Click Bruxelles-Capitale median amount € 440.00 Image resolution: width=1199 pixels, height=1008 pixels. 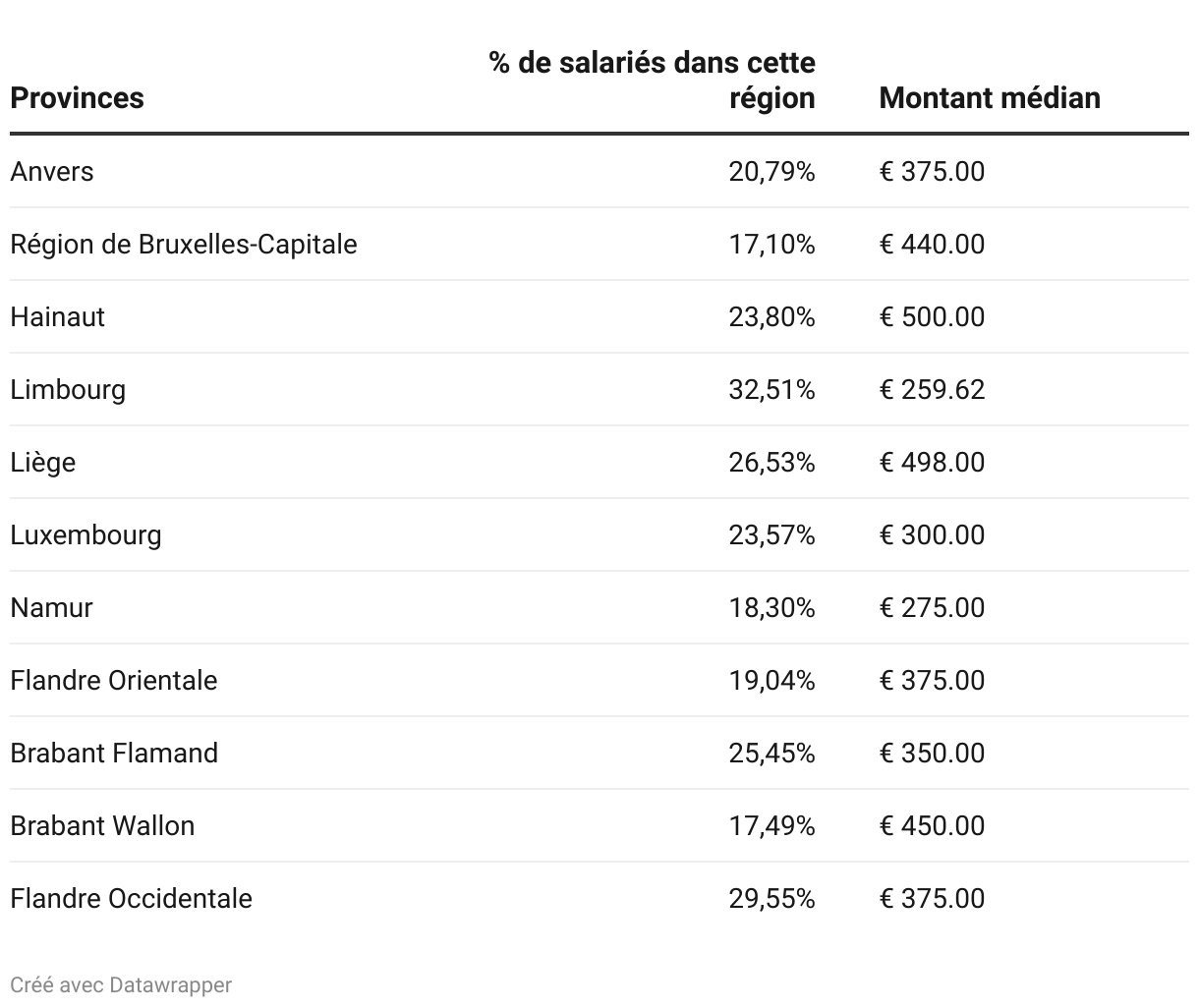932,245
